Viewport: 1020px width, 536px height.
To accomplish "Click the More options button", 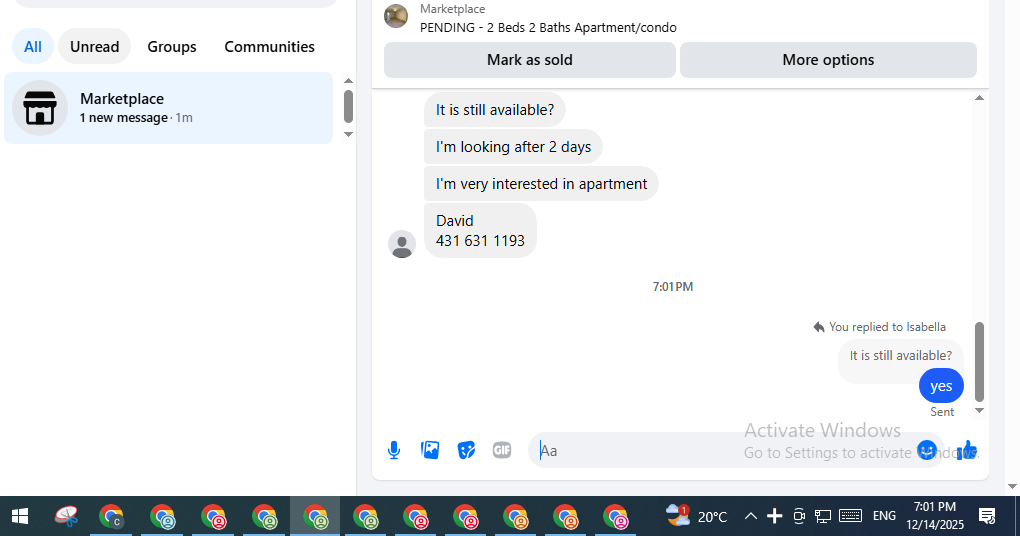I will click(828, 60).
